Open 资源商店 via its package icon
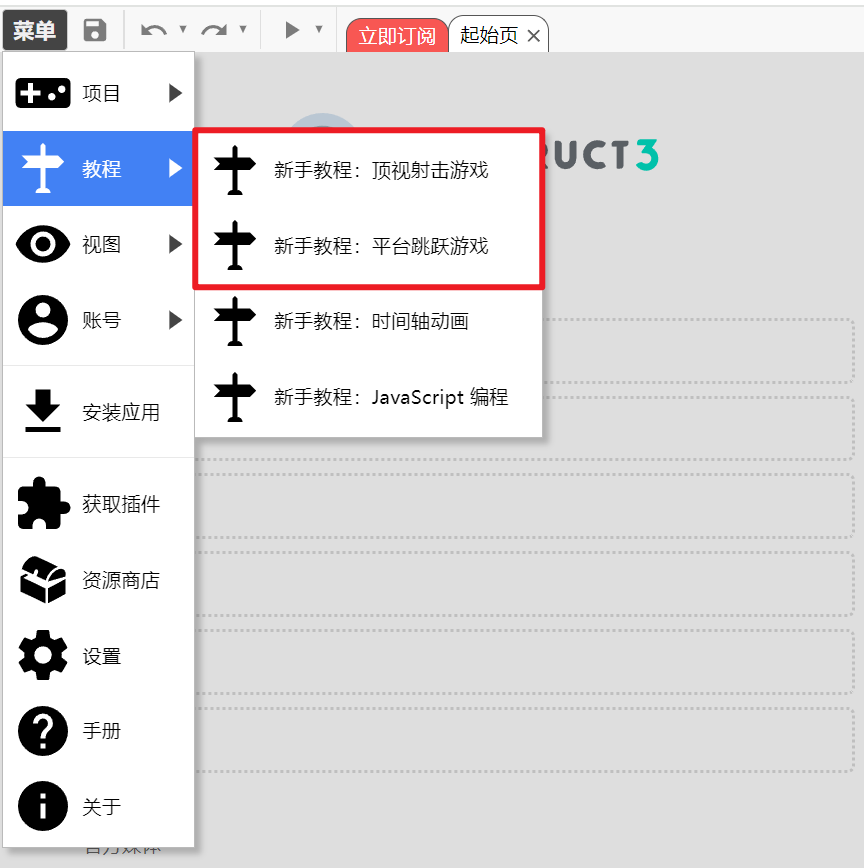864x868 pixels. (x=42, y=580)
